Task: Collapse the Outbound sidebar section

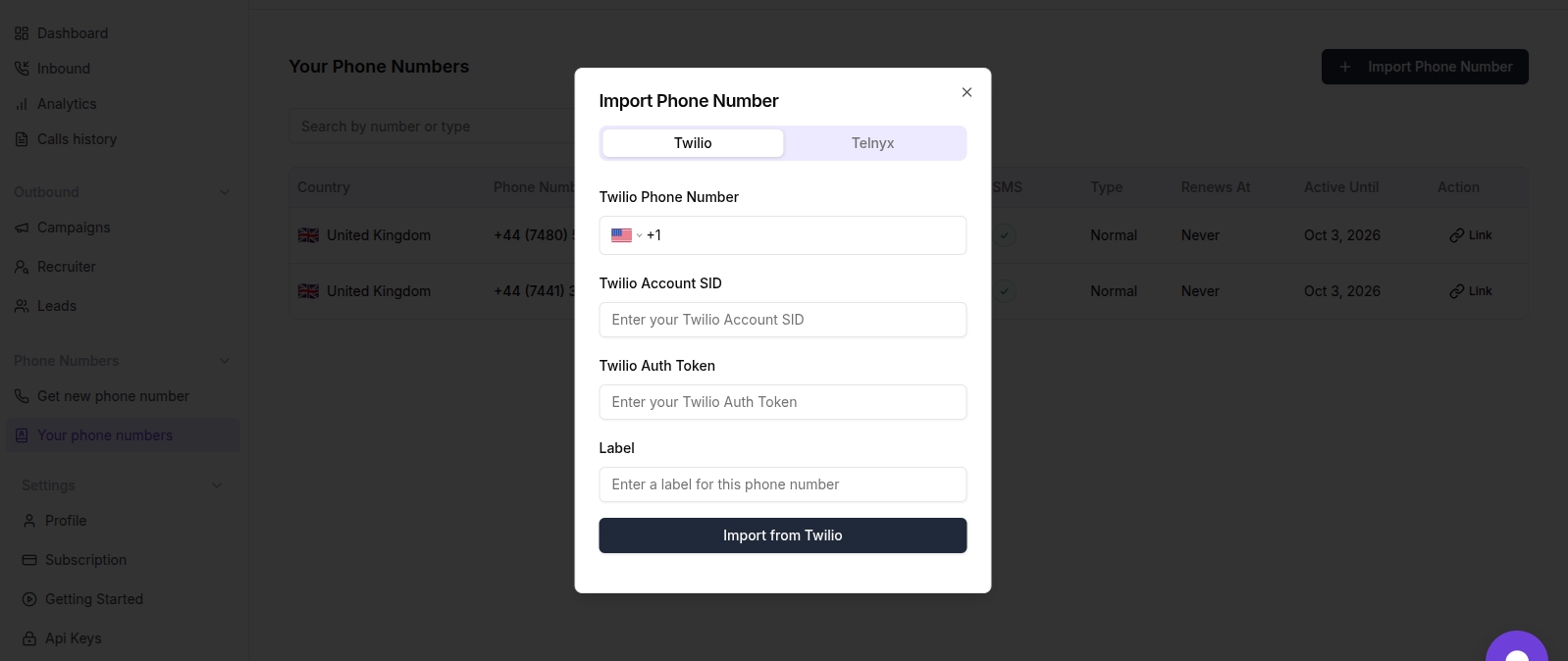Action: pos(225,192)
